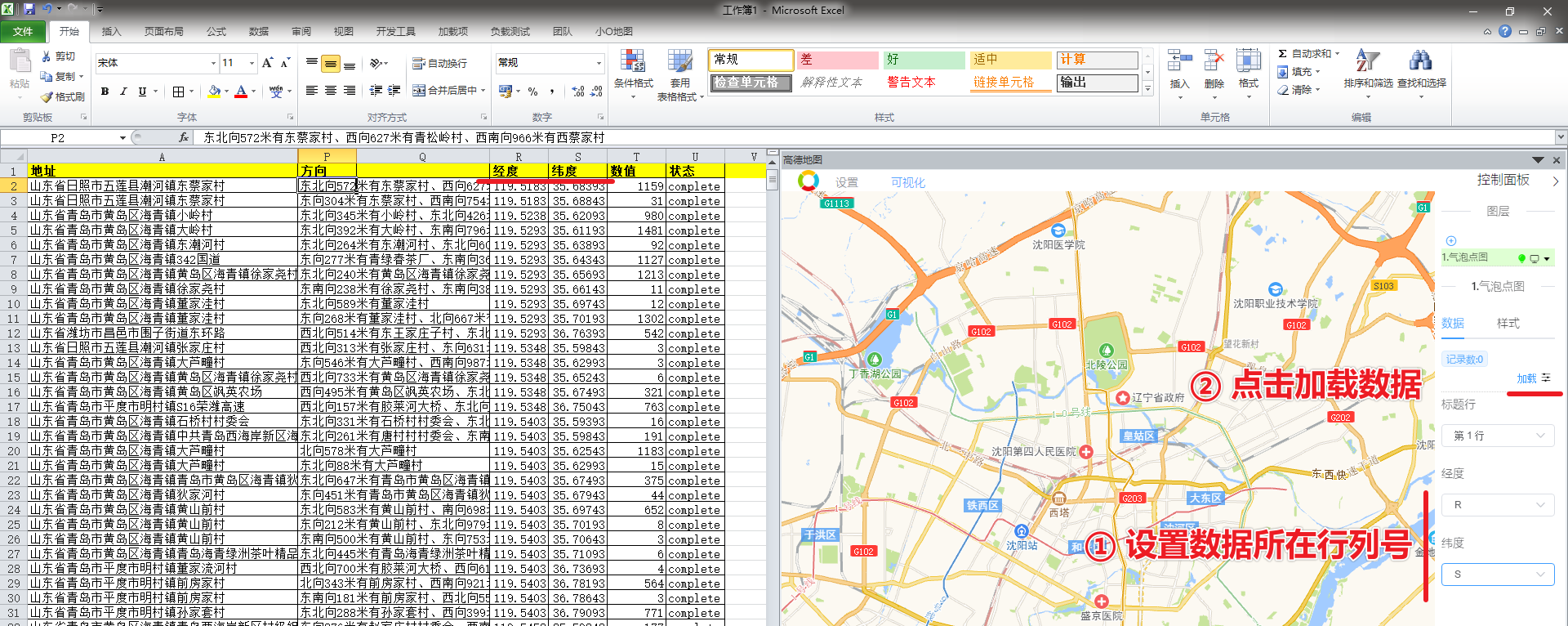Apply red font color A
Viewport: 1568px width, 626px height.
click(x=241, y=92)
